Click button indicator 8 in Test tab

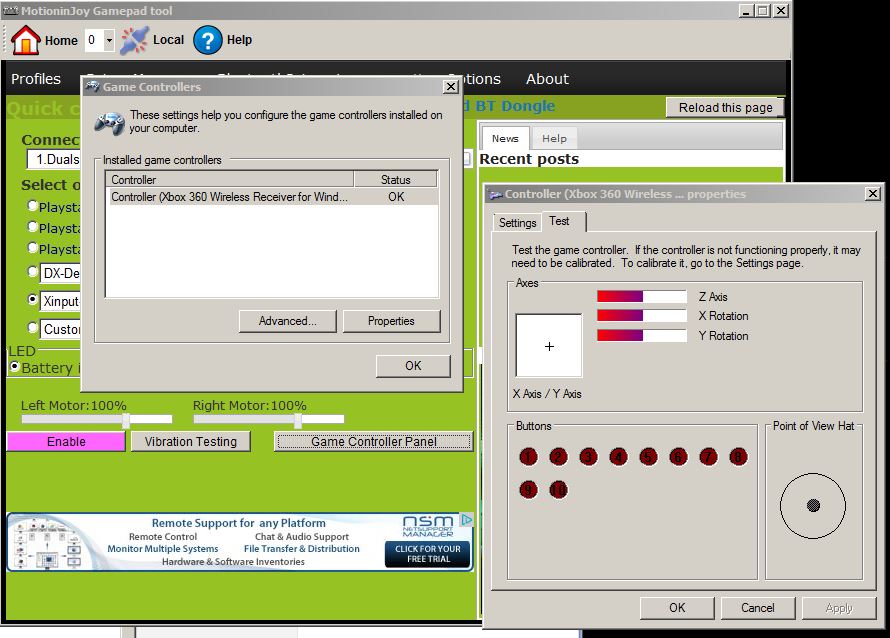point(738,457)
